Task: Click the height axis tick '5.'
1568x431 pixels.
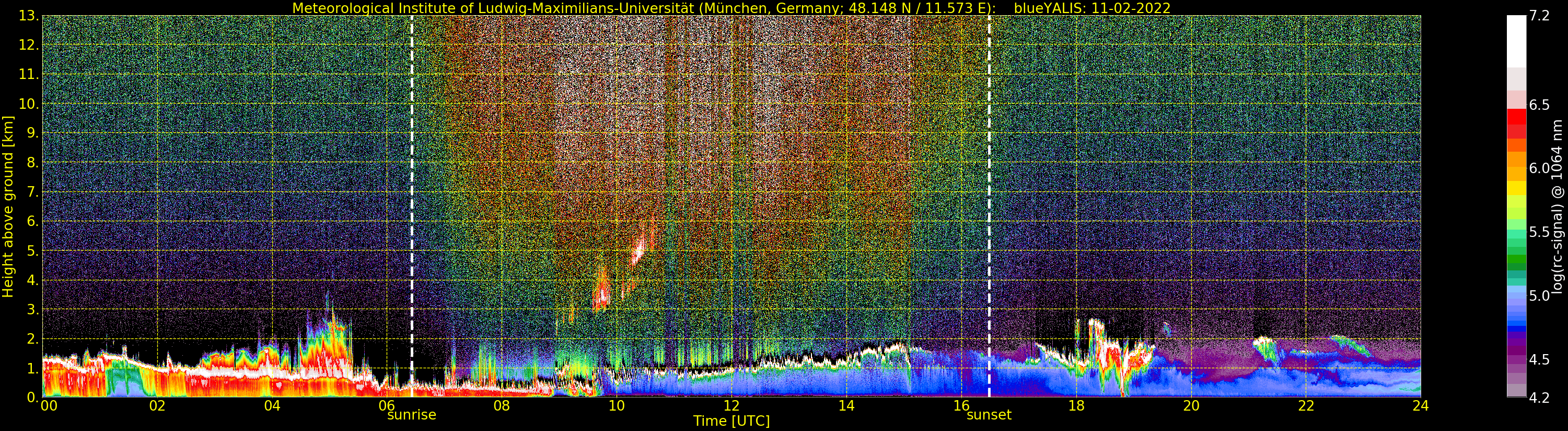Action: pyautogui.click(x=32, y=251)
